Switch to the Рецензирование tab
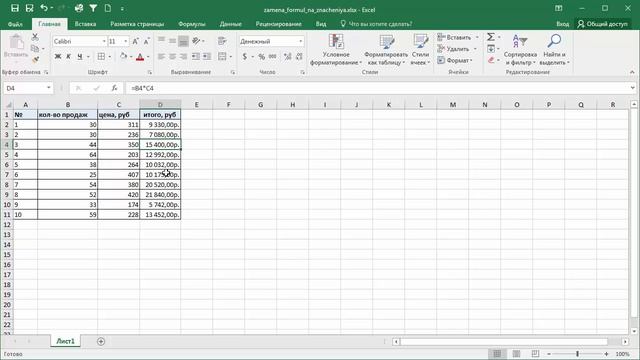The height and width of the screenshot is (360, 640). [x=279, y=24]
